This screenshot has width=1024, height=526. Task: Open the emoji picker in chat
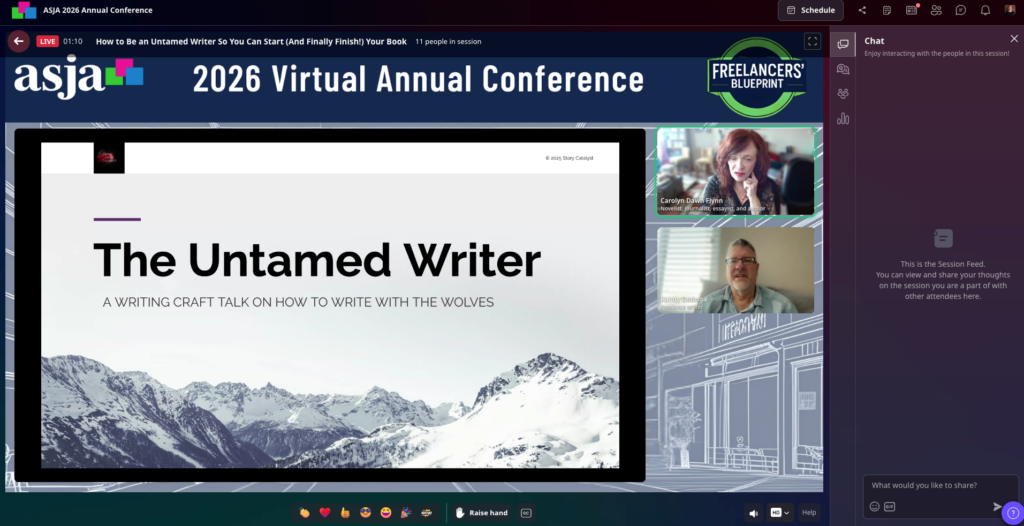pos(874,506)
